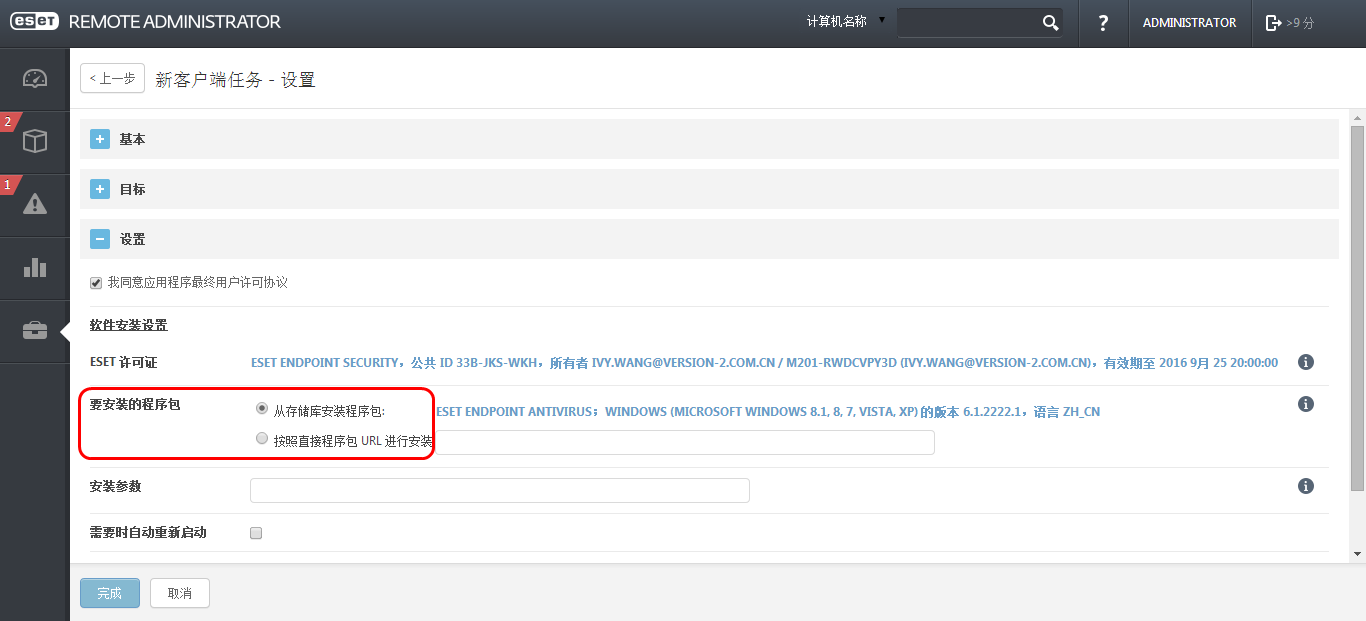Expand the 基本 section
This screenshot has width=1366, height=621.
100,139
